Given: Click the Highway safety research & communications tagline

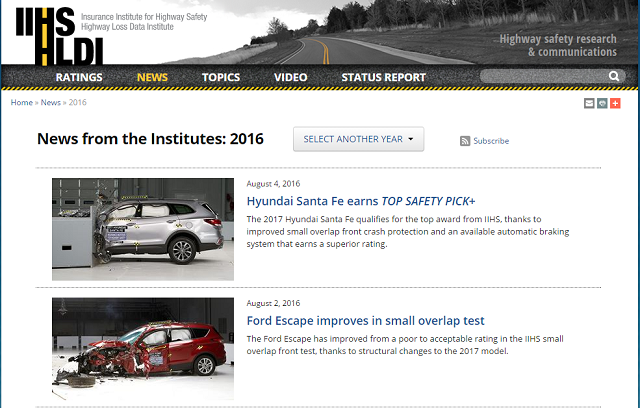Looking at the screenshot, I should [558, 45].
